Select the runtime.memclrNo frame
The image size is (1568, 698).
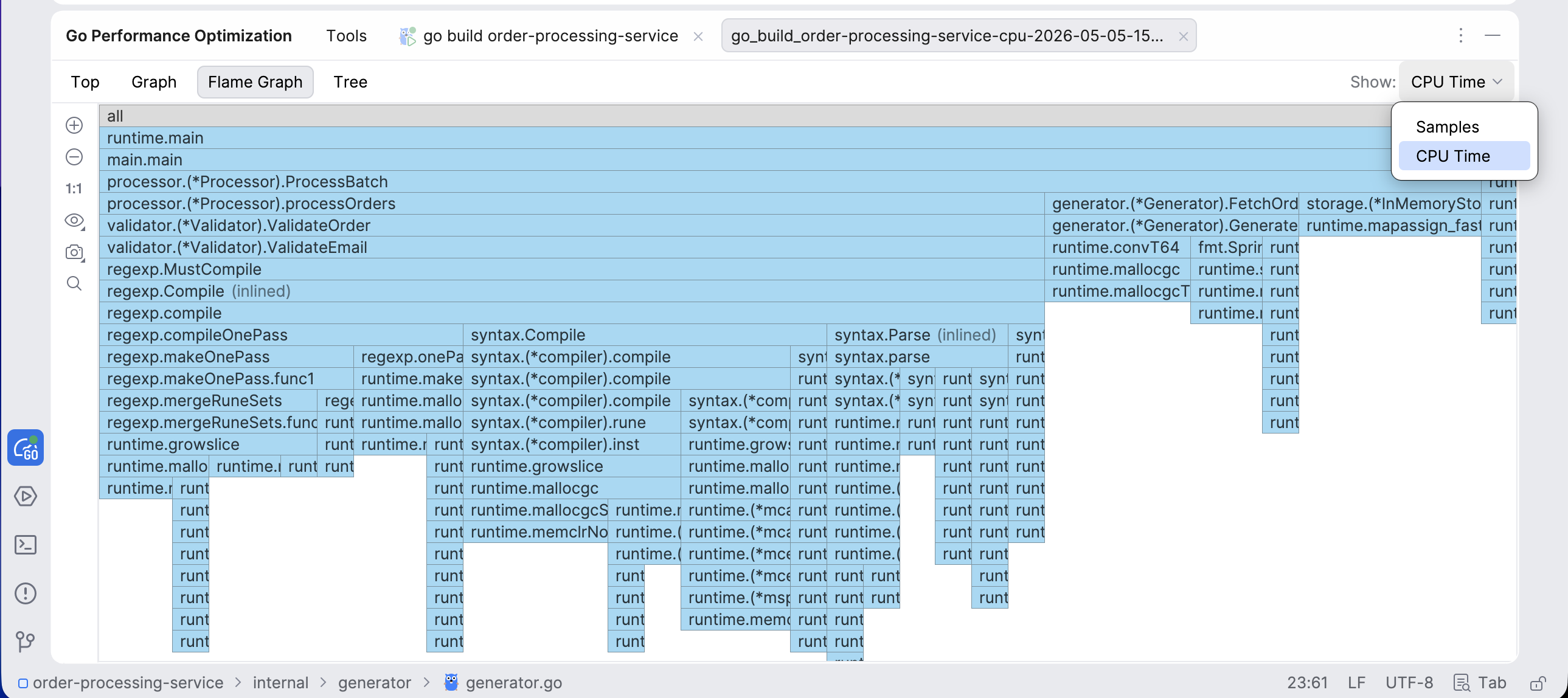tap(536, 533)
